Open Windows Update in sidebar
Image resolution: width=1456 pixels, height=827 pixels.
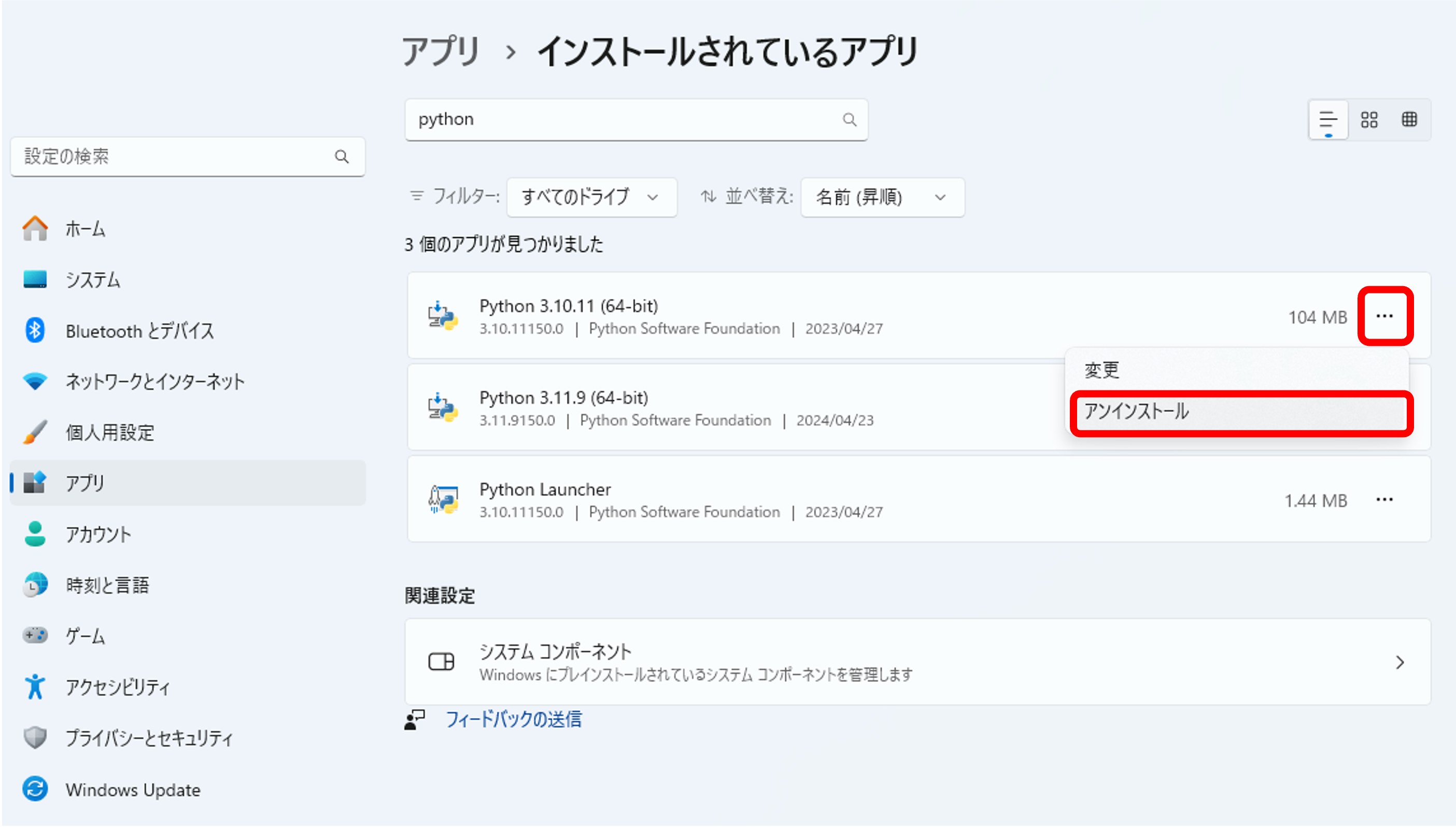point(132,790)
